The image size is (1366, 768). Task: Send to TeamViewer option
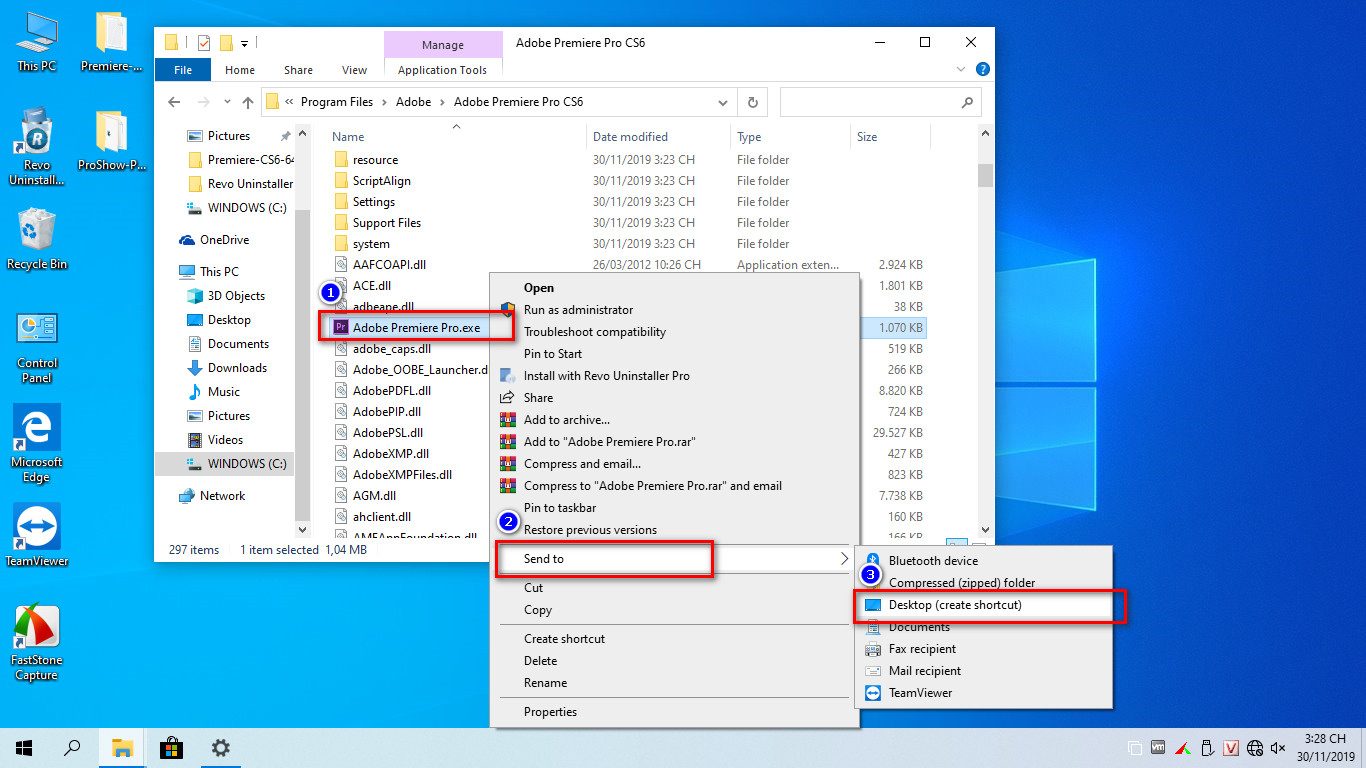[920, 693]
